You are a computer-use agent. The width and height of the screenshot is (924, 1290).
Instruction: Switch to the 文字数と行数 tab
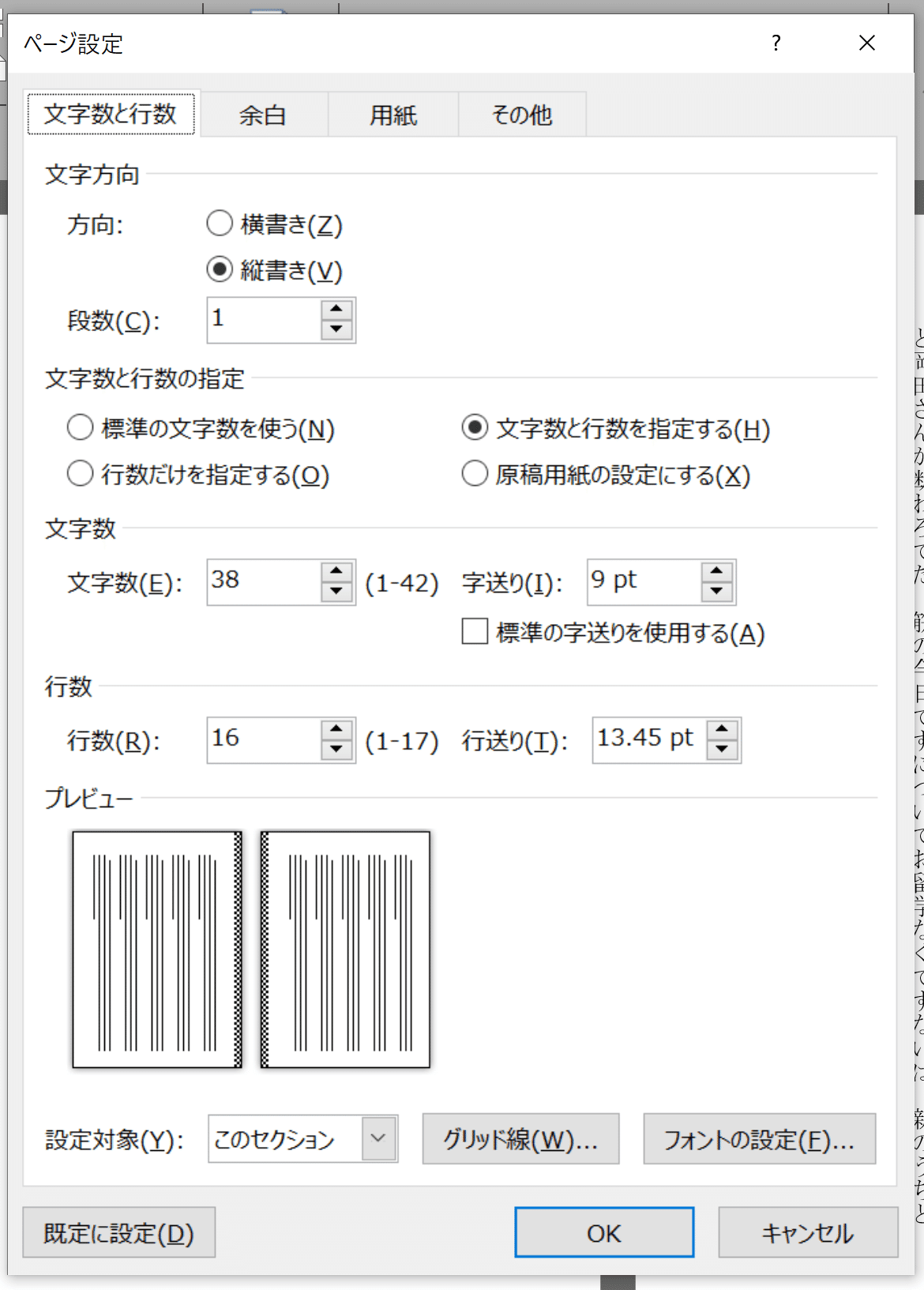111,114
